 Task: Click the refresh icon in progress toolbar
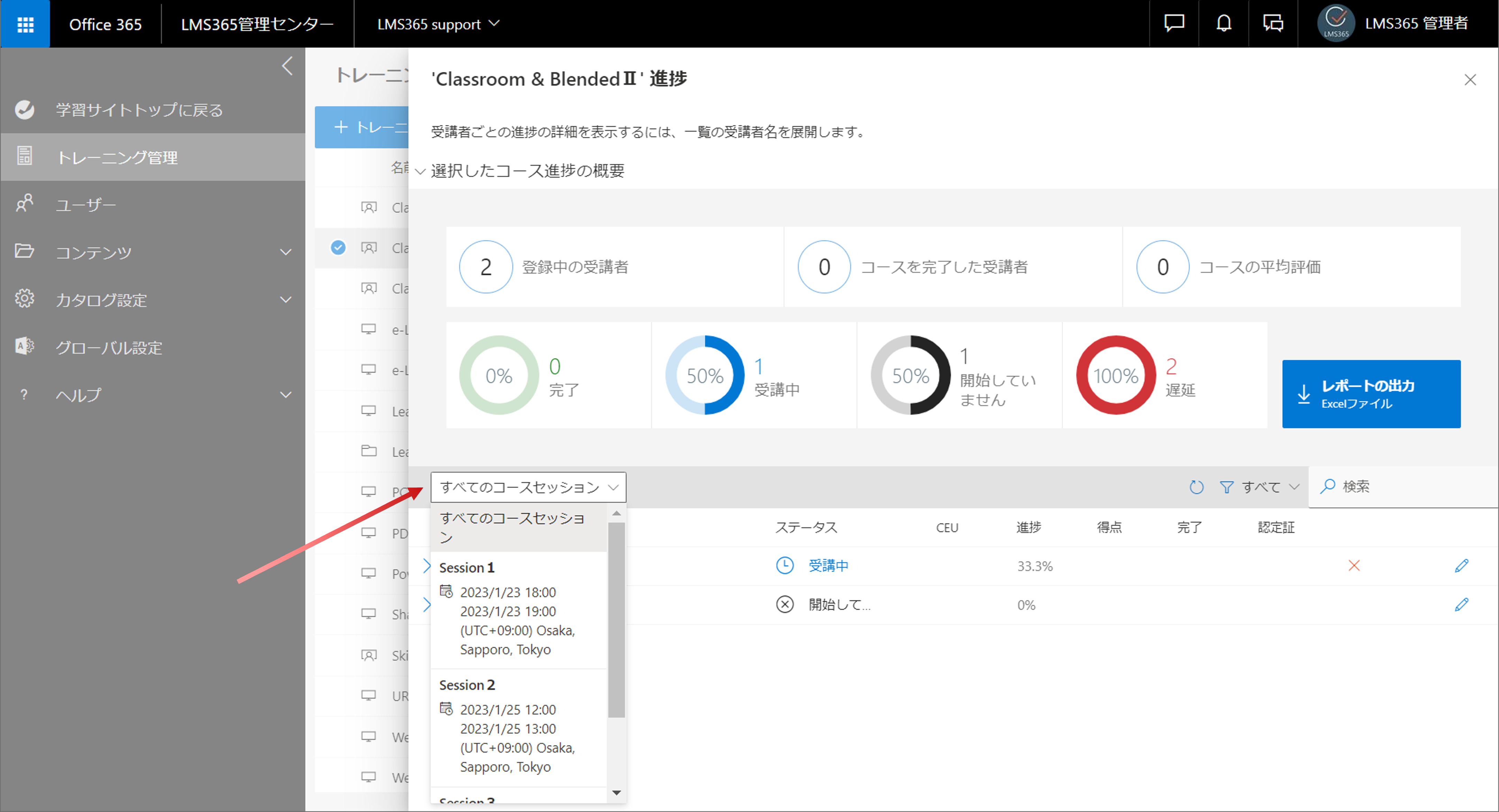[x=1197, y=487]
